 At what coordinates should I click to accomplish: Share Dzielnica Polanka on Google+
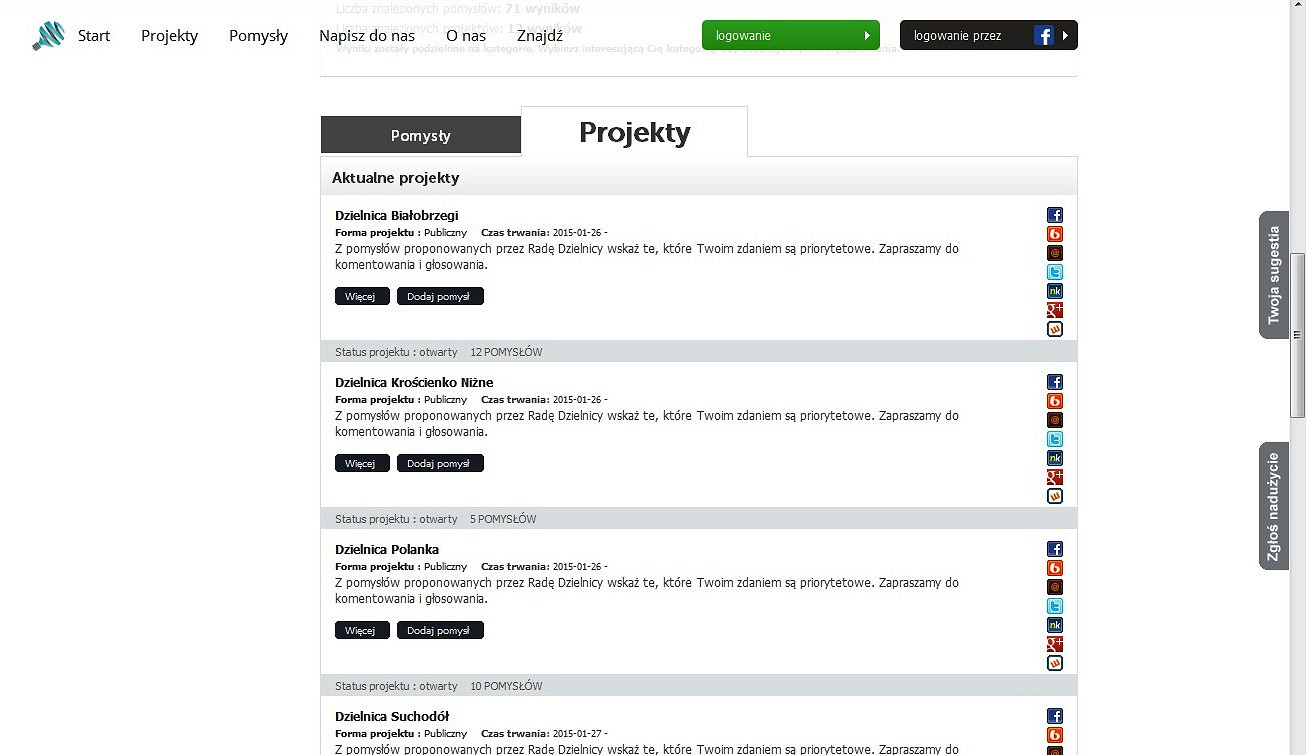pyautogui.click(x=1055, y=644)
